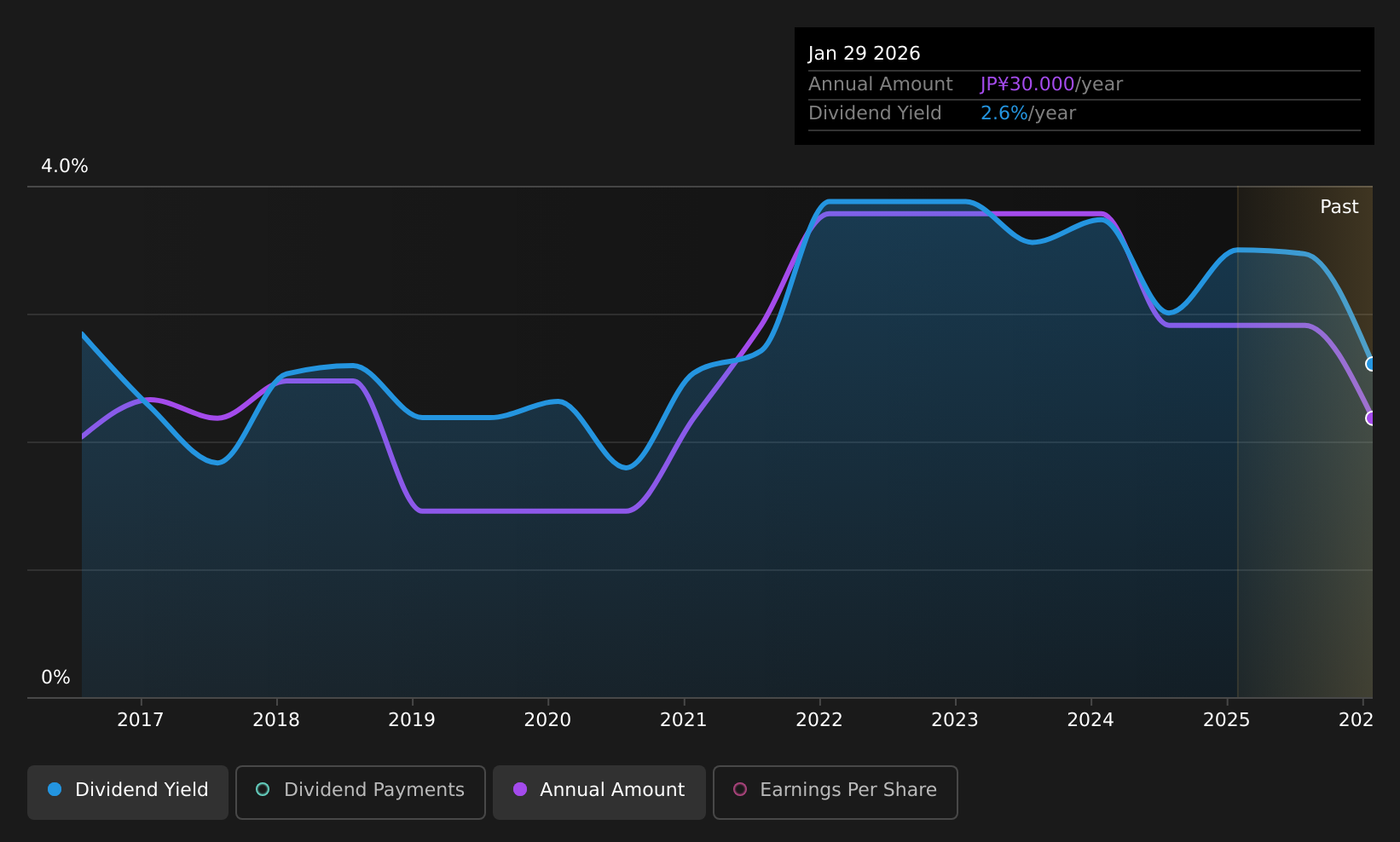
Task: Select the 2019 x-axis label
Action: [x=412, y=720]
